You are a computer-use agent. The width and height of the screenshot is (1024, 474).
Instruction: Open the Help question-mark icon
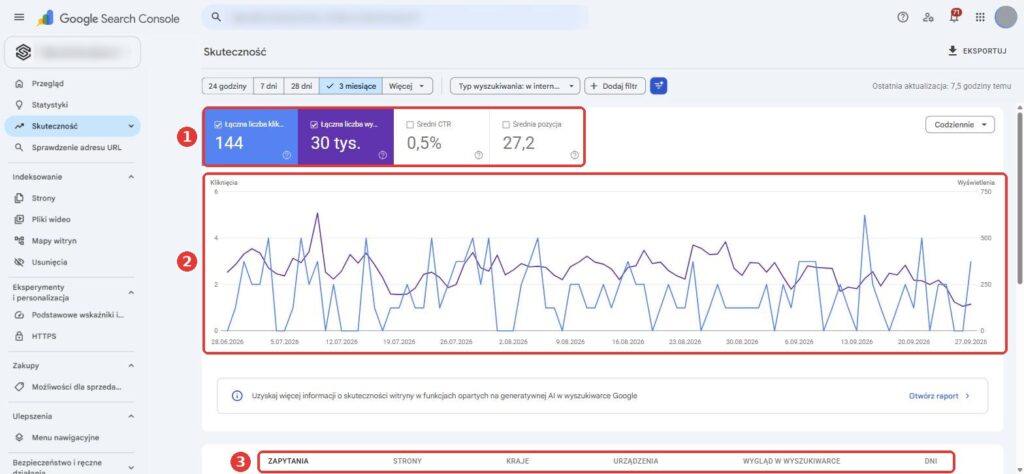tap(903, 18)
